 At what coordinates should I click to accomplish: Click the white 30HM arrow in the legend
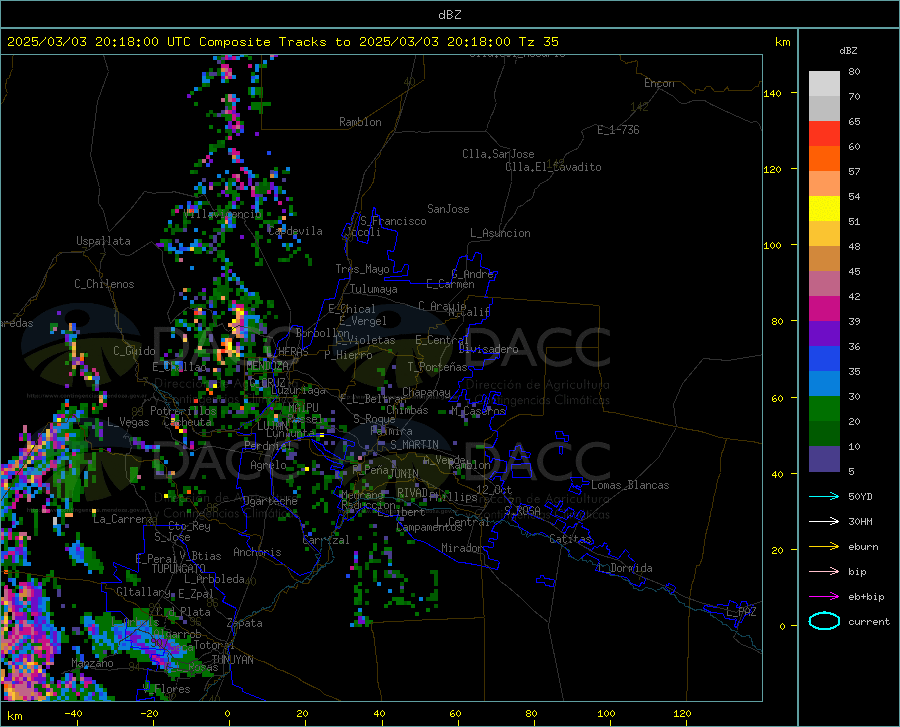(x=824, y=521)
